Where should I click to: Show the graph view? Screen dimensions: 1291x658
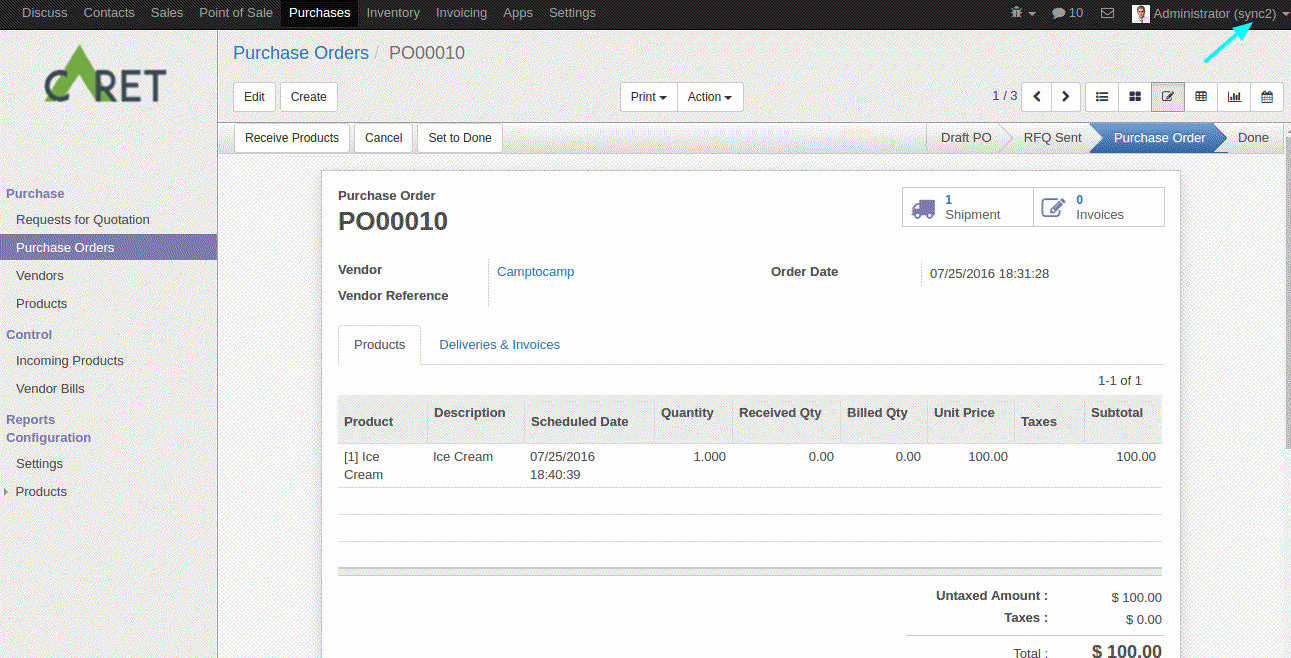1234,97
